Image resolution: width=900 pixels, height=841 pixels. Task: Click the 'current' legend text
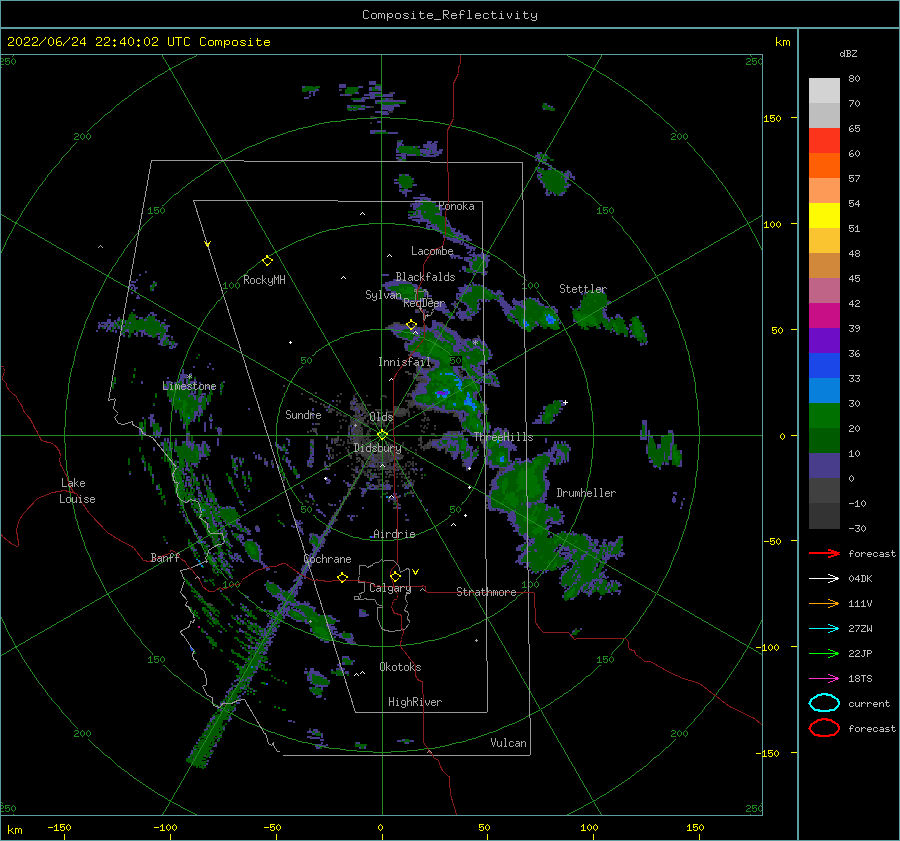click(869, 703)
